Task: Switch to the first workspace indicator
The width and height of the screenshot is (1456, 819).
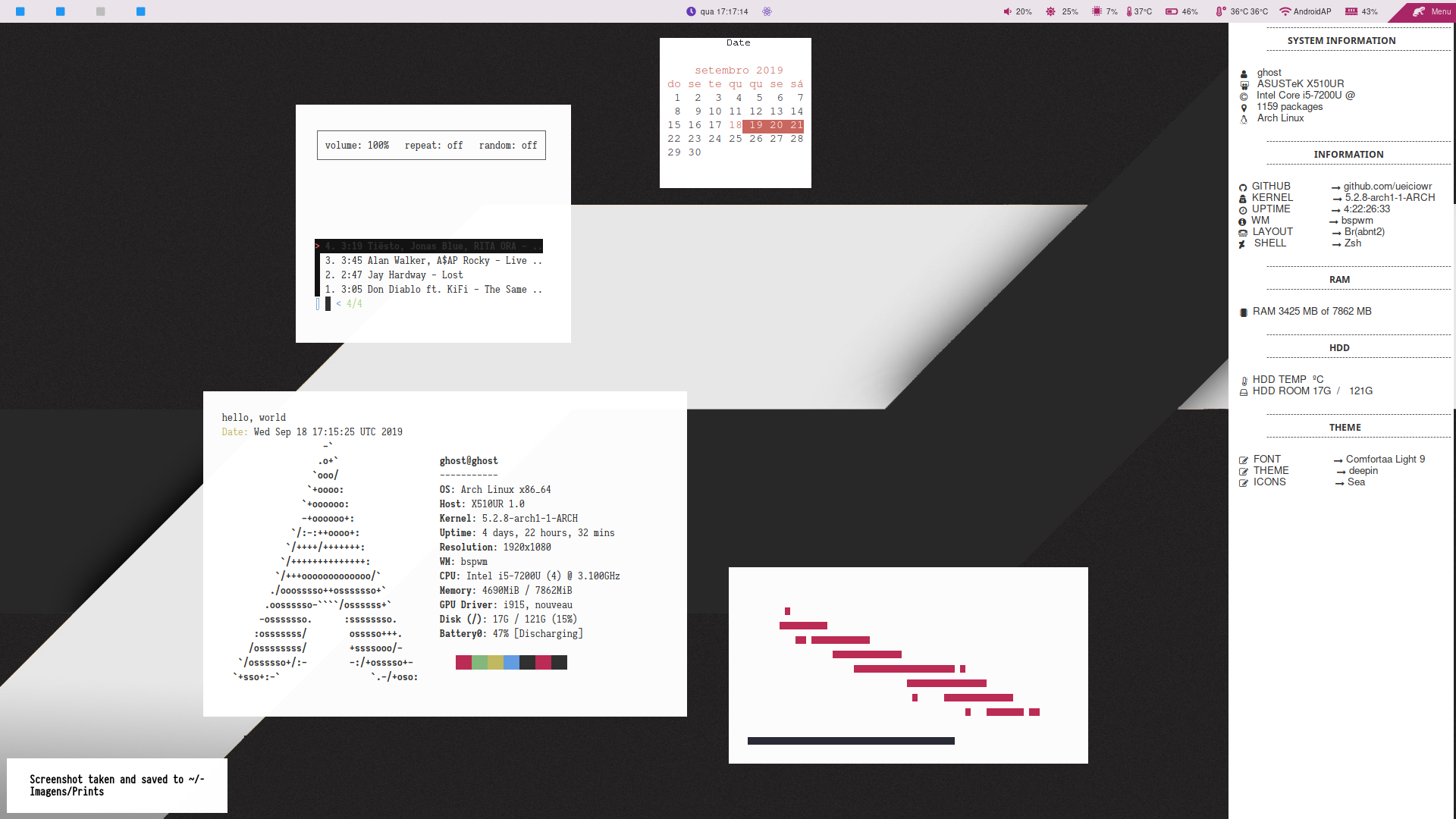Action: tap(20, 11)
